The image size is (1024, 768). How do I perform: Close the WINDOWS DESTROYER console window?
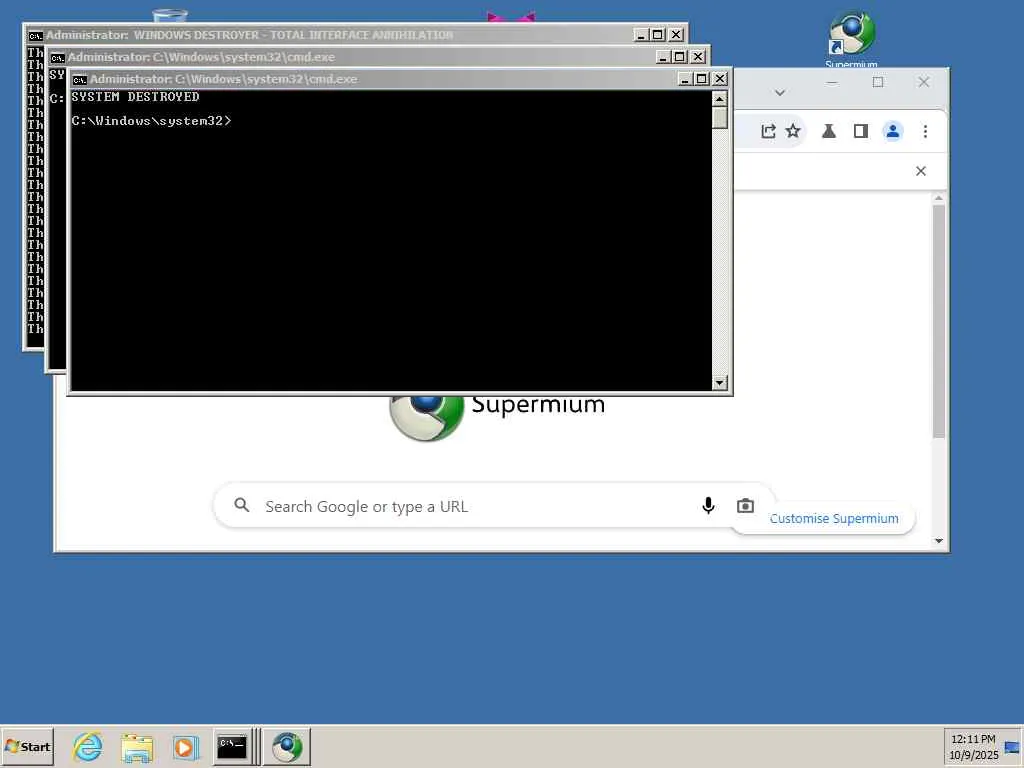(x=676, y=35)
